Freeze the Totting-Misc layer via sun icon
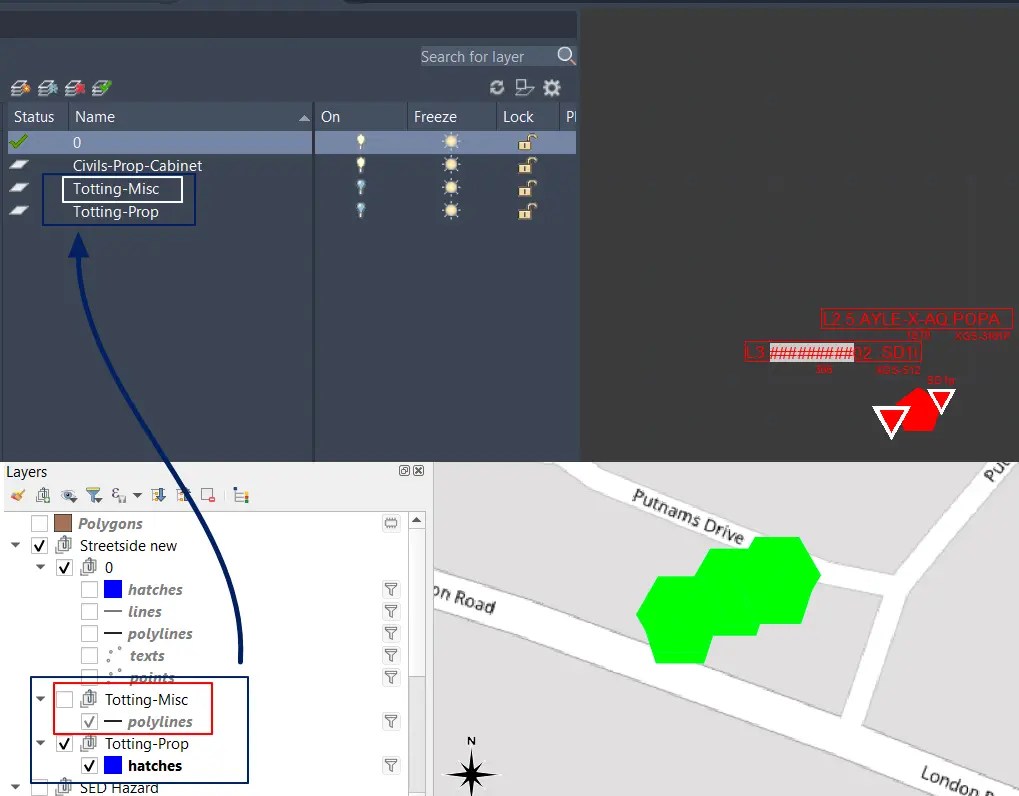 [x=451, y=186]
